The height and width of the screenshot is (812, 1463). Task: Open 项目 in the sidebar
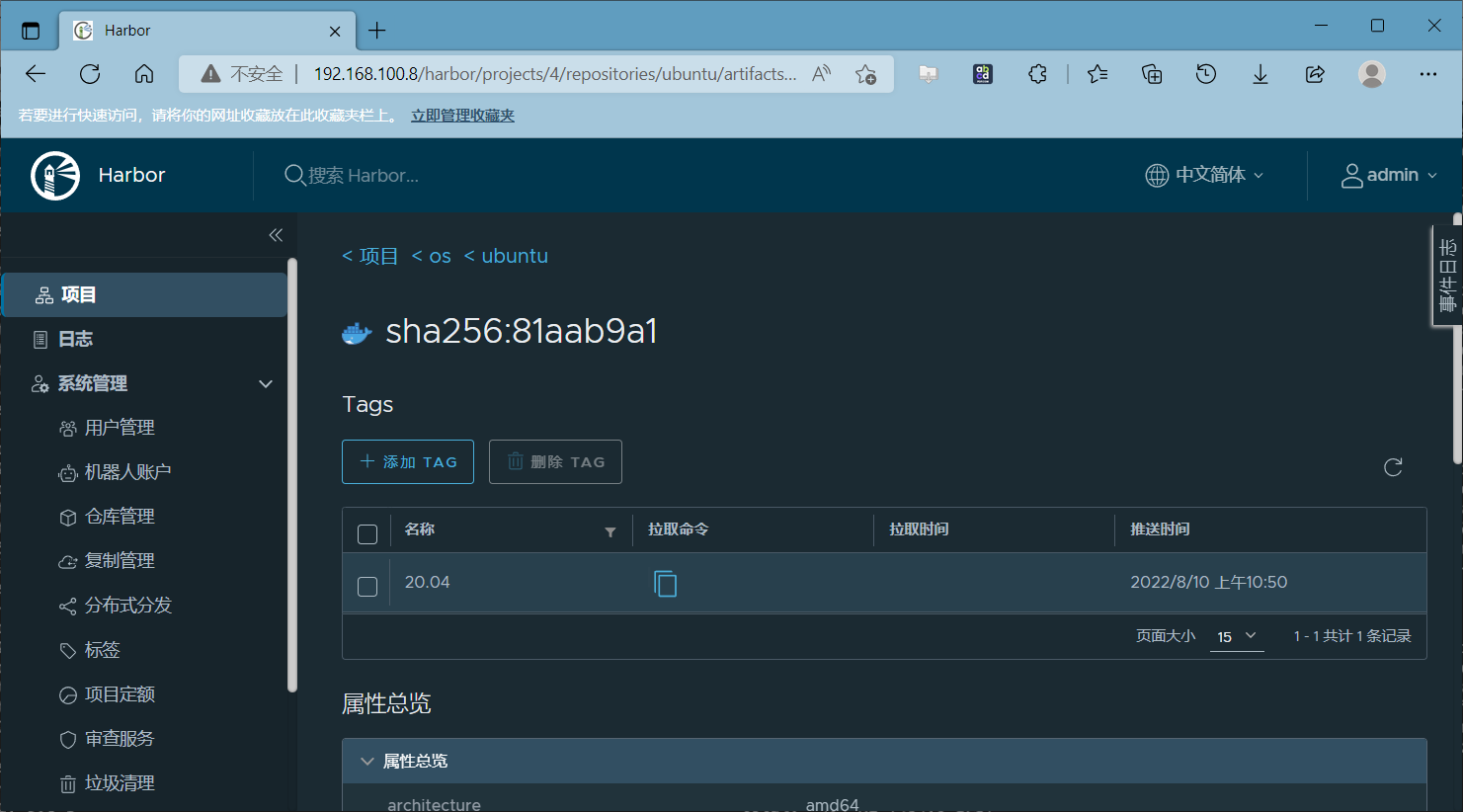click(145, 294)
